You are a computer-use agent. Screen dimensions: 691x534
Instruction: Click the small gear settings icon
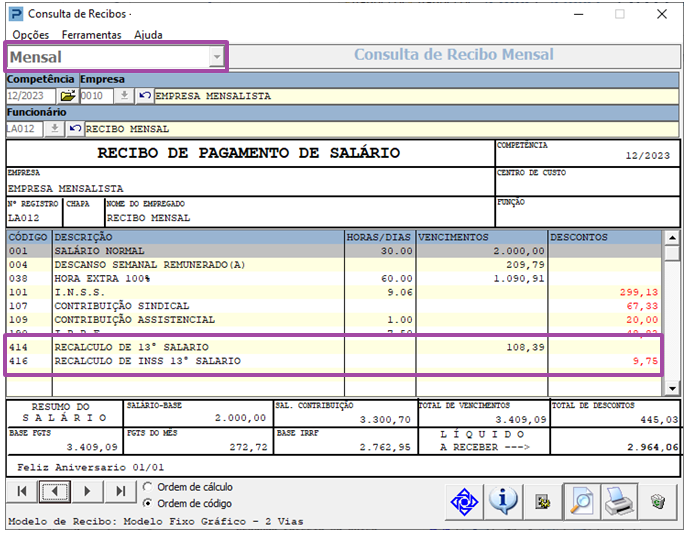(542, 502)
